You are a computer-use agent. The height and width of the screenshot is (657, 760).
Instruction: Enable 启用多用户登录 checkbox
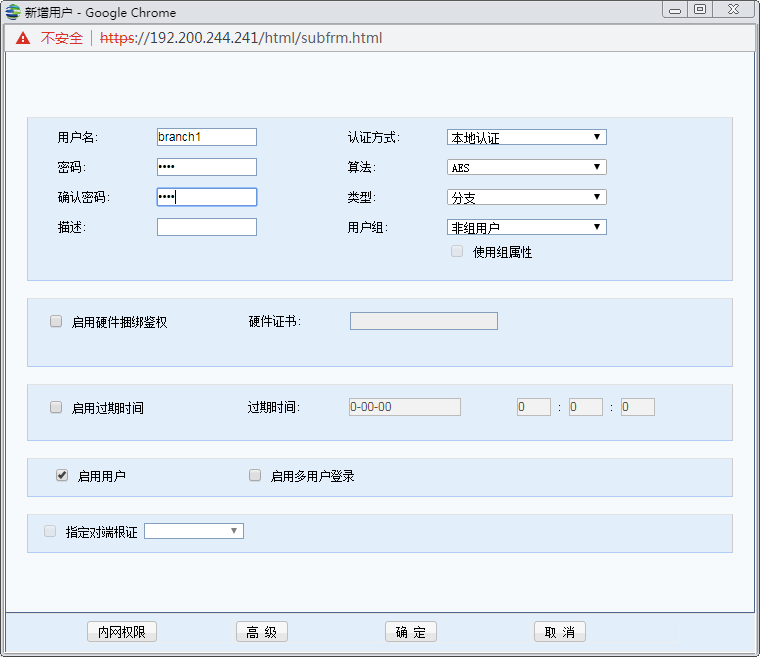255,476
